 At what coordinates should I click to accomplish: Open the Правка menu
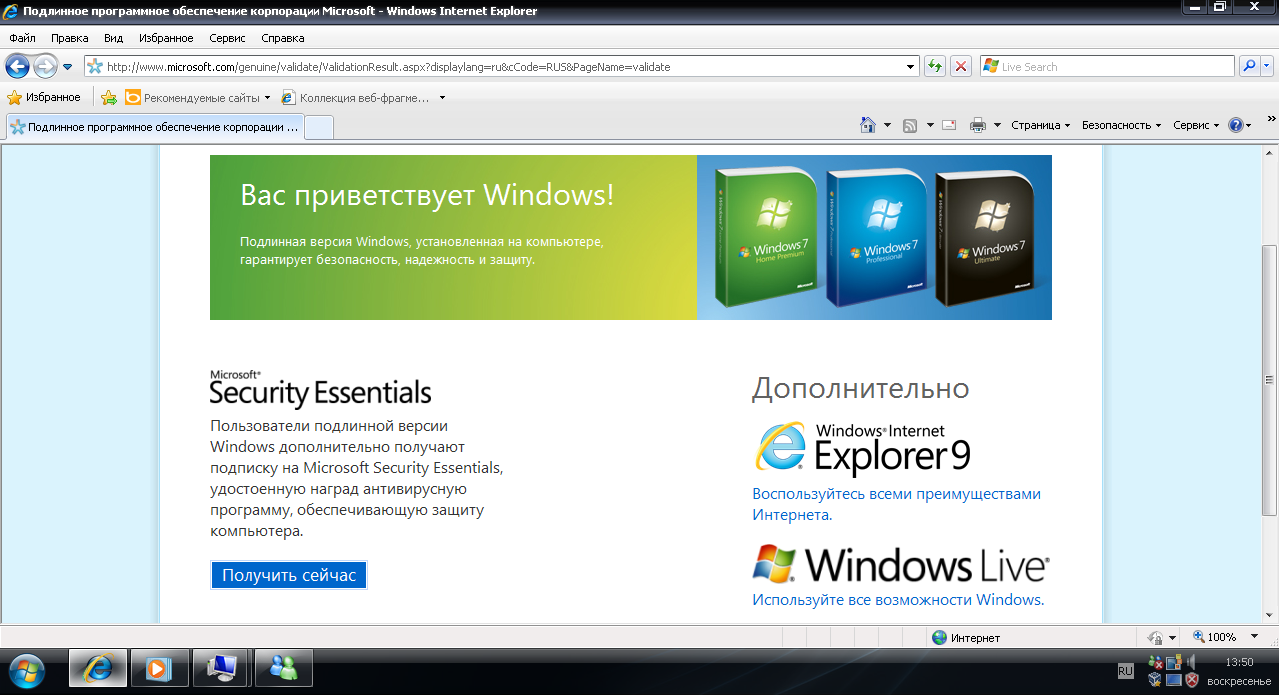pyautogui.click(x=70, y=38)
